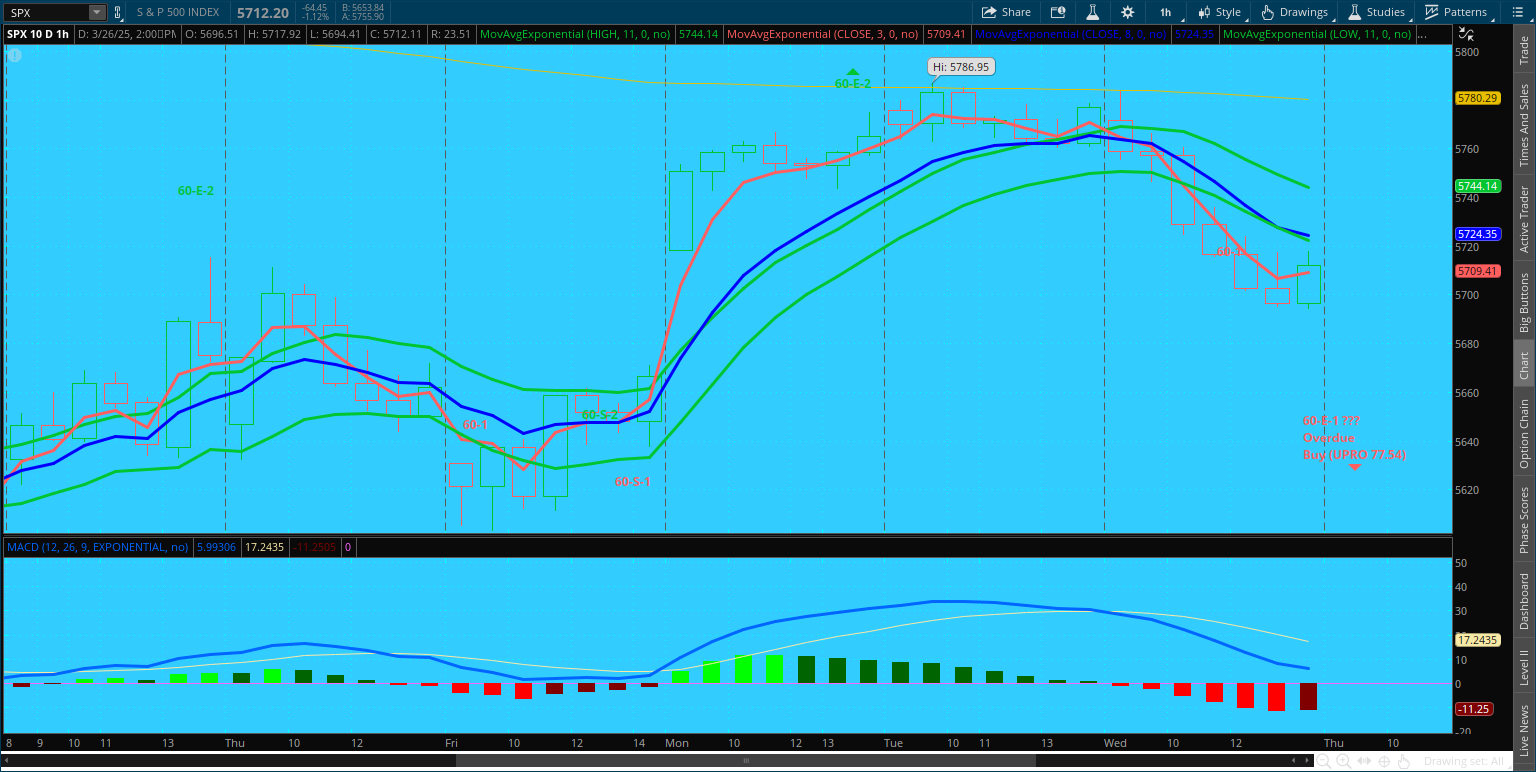
Task: Open the 1h timeframe dropdown
Action: tap(1165, 12)
